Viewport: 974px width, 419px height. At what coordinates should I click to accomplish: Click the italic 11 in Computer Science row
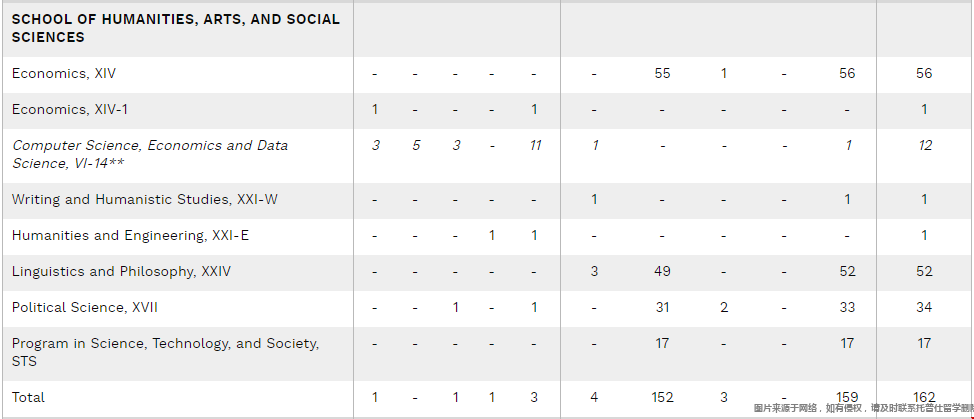coord(535,145)
